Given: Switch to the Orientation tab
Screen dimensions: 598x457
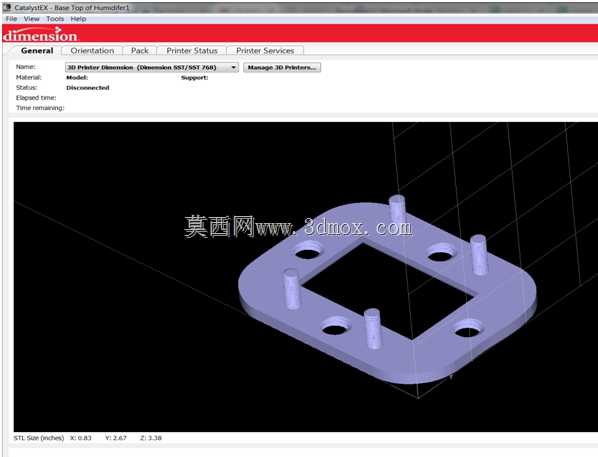Looking at the screenshot, I should click(x=92, y=51).
